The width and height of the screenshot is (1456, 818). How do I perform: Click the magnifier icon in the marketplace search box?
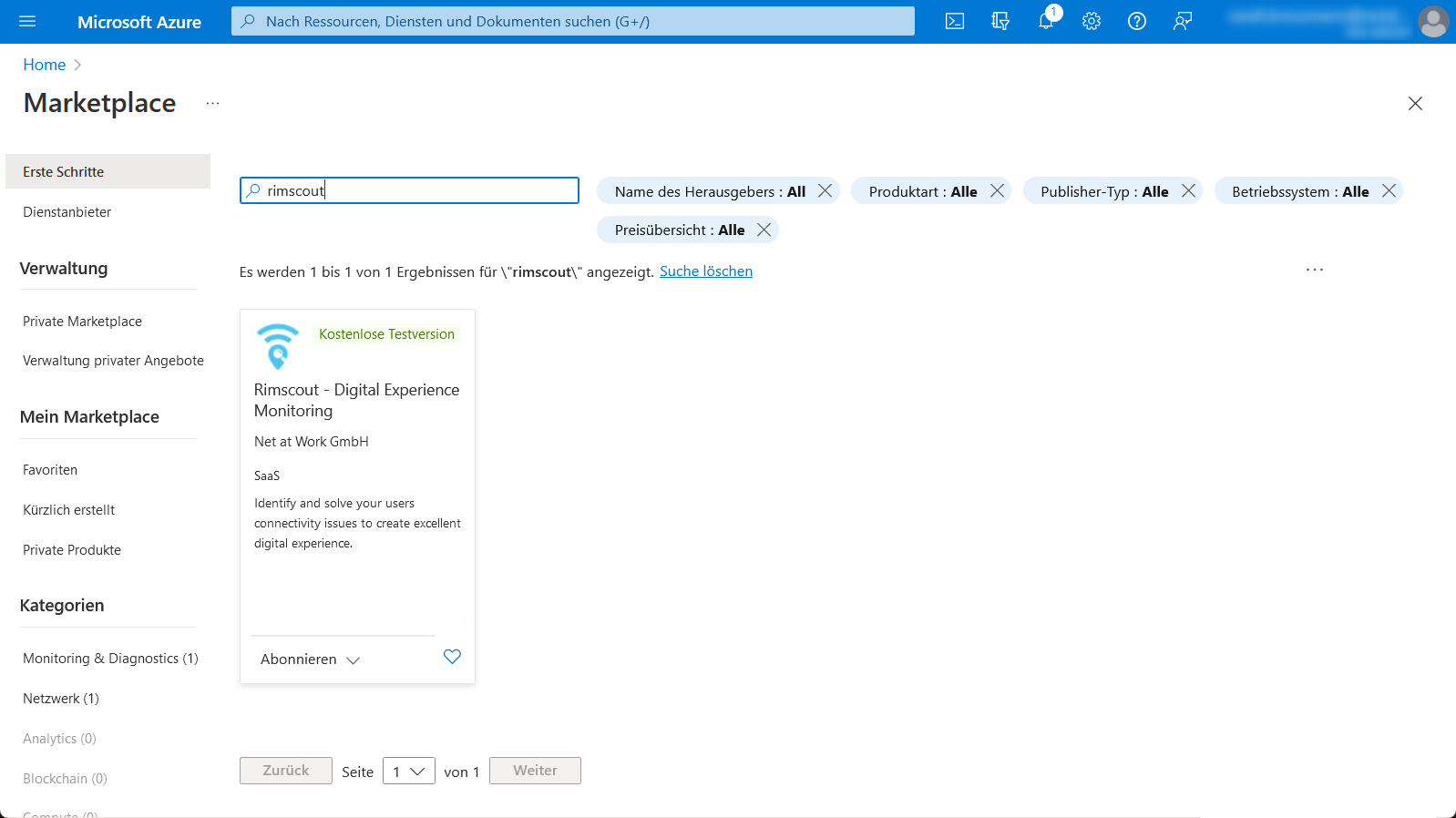coord(253,190)
